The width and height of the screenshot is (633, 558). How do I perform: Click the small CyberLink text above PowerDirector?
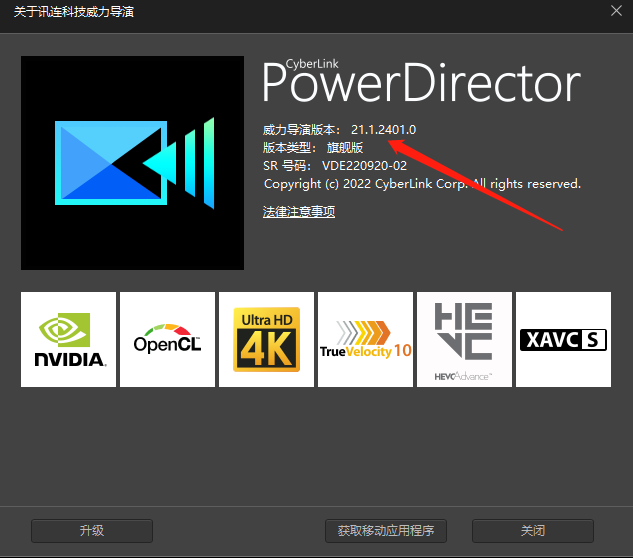[x=314, y=63]
